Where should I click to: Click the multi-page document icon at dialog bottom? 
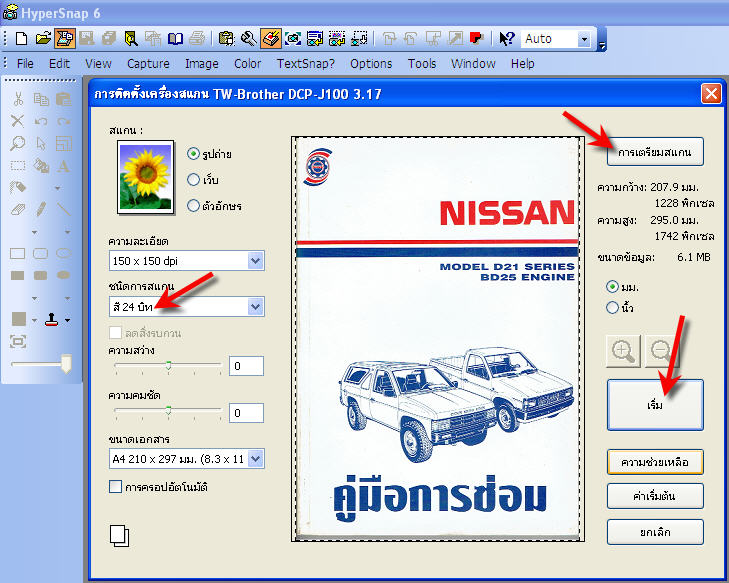[x=119, y=536]
